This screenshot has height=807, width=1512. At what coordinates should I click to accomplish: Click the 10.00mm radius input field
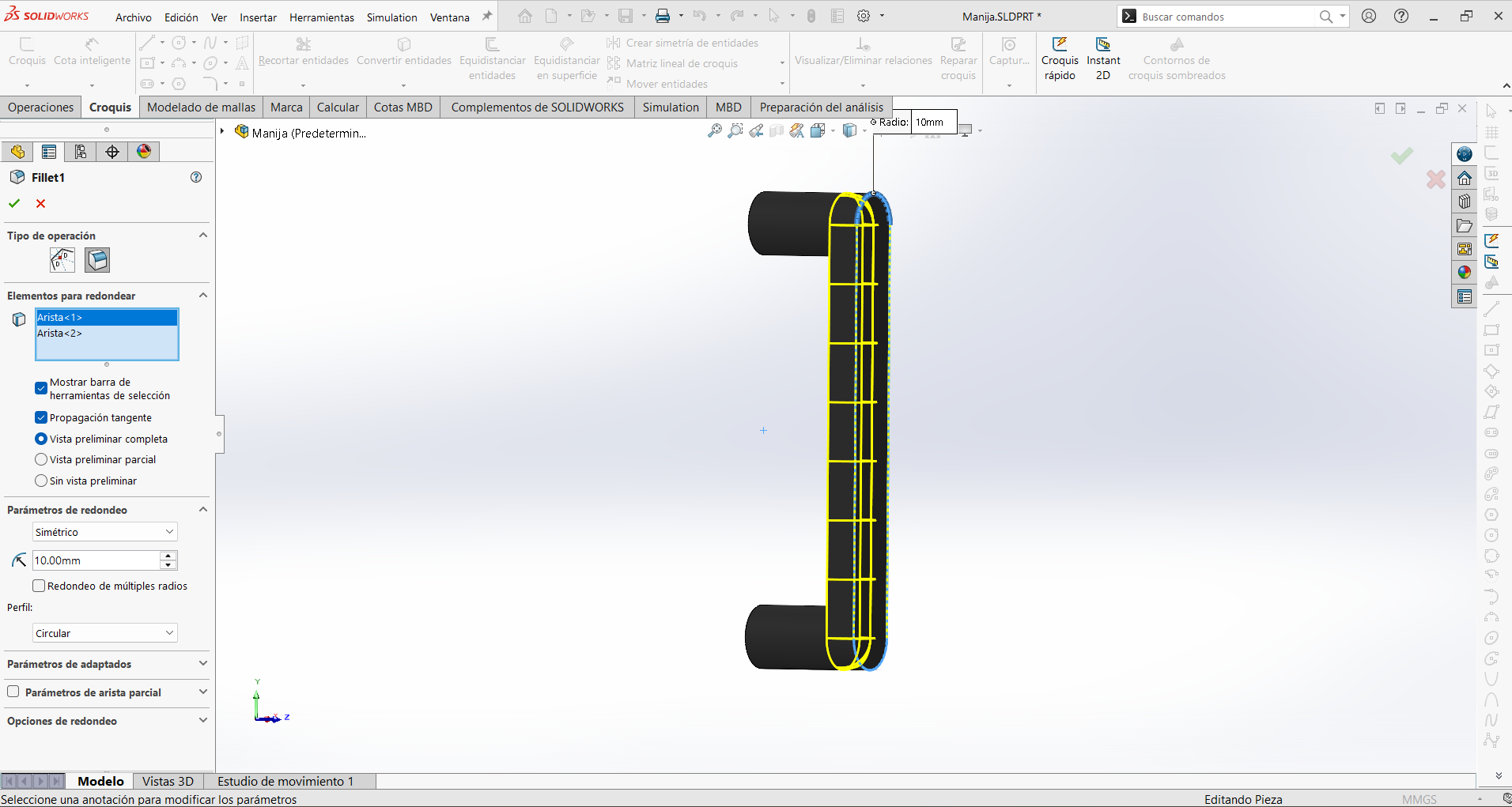96,560
